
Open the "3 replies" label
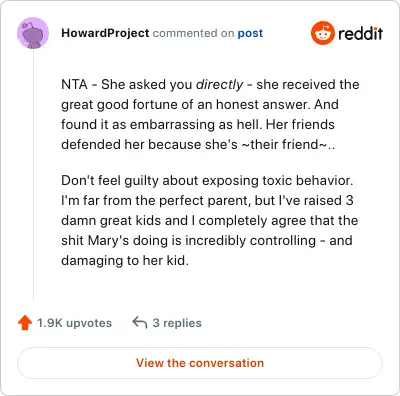(x=177, y=323)
